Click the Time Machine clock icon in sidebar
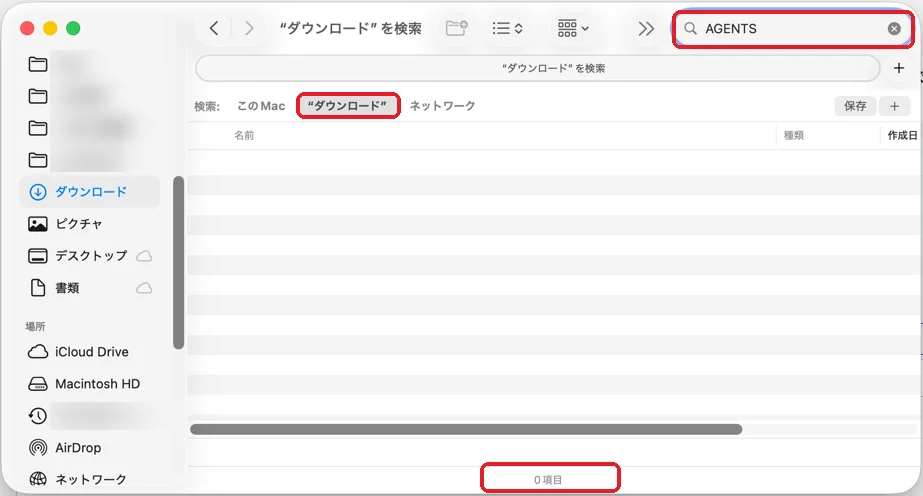The image size is (923, 496). 38,416
